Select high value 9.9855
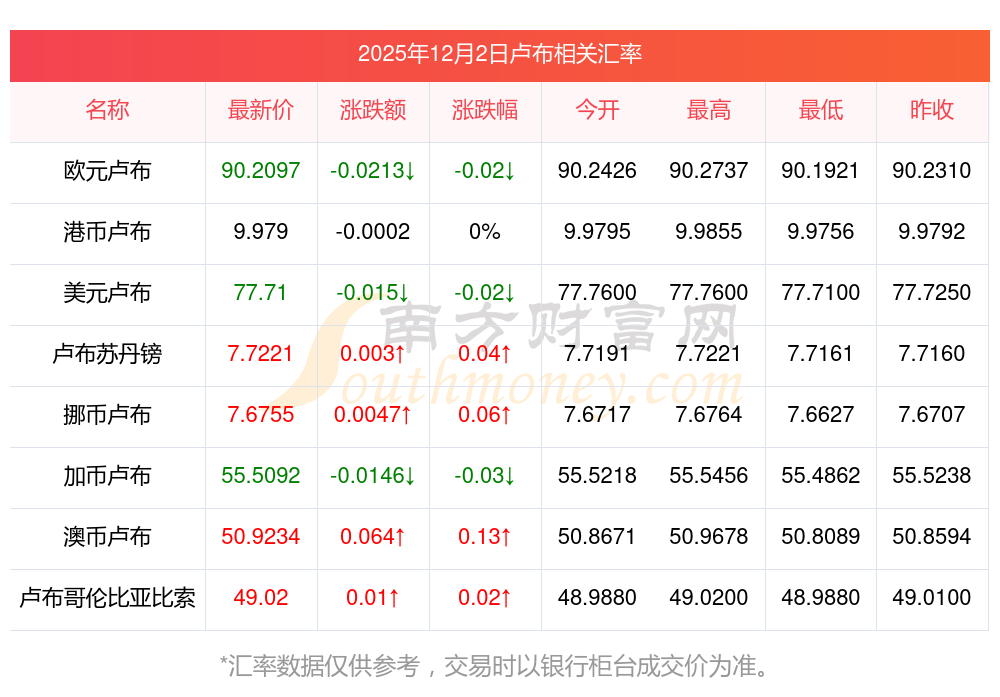Viewport: 1000px width, 697px height. tap(709, 231)
